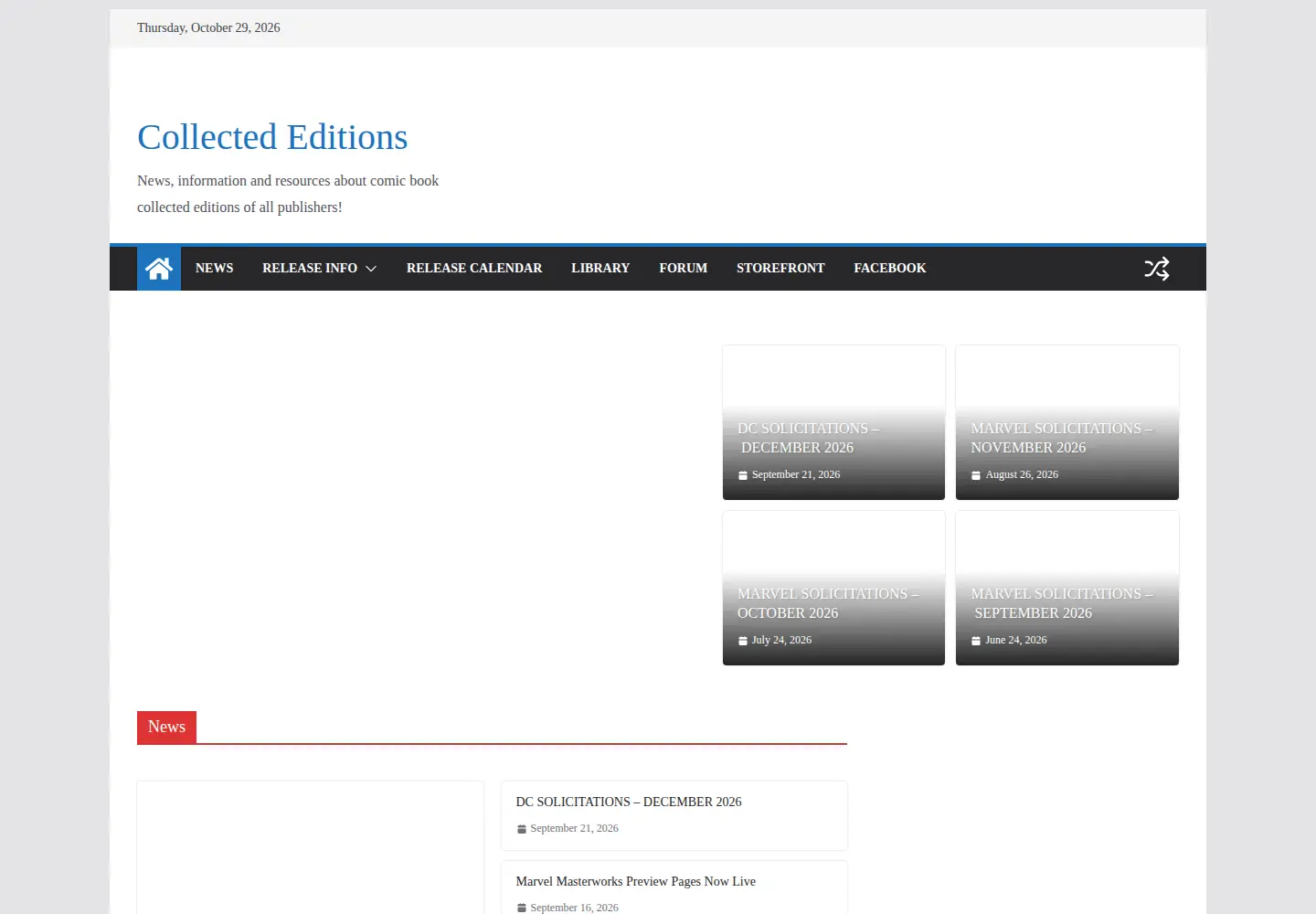Open Marvel Solicitations – November 2026 card

pyautogui.click(x=1062, y=438)
